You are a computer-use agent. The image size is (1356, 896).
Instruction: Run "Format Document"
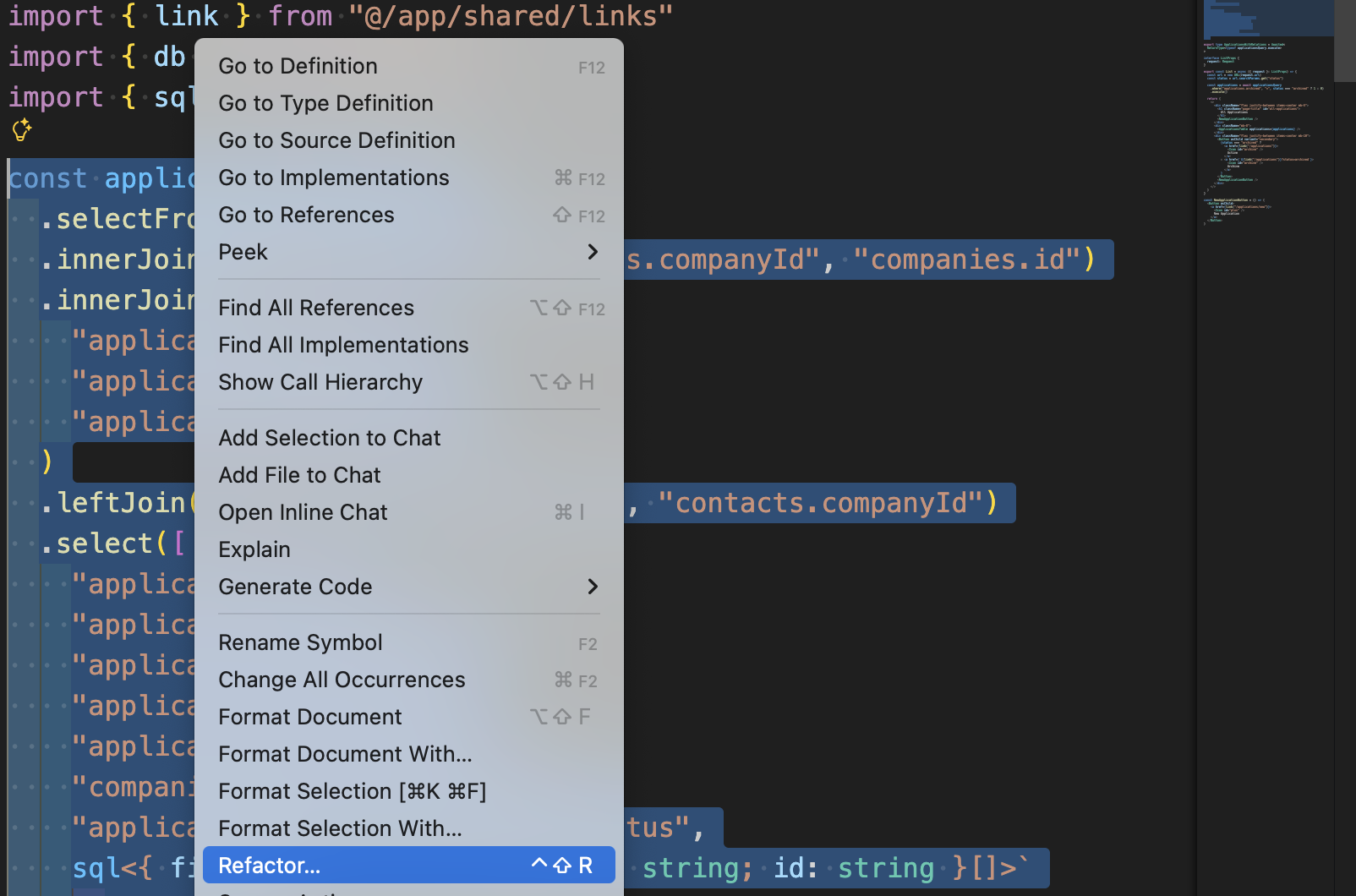click(x=310, y=717)
